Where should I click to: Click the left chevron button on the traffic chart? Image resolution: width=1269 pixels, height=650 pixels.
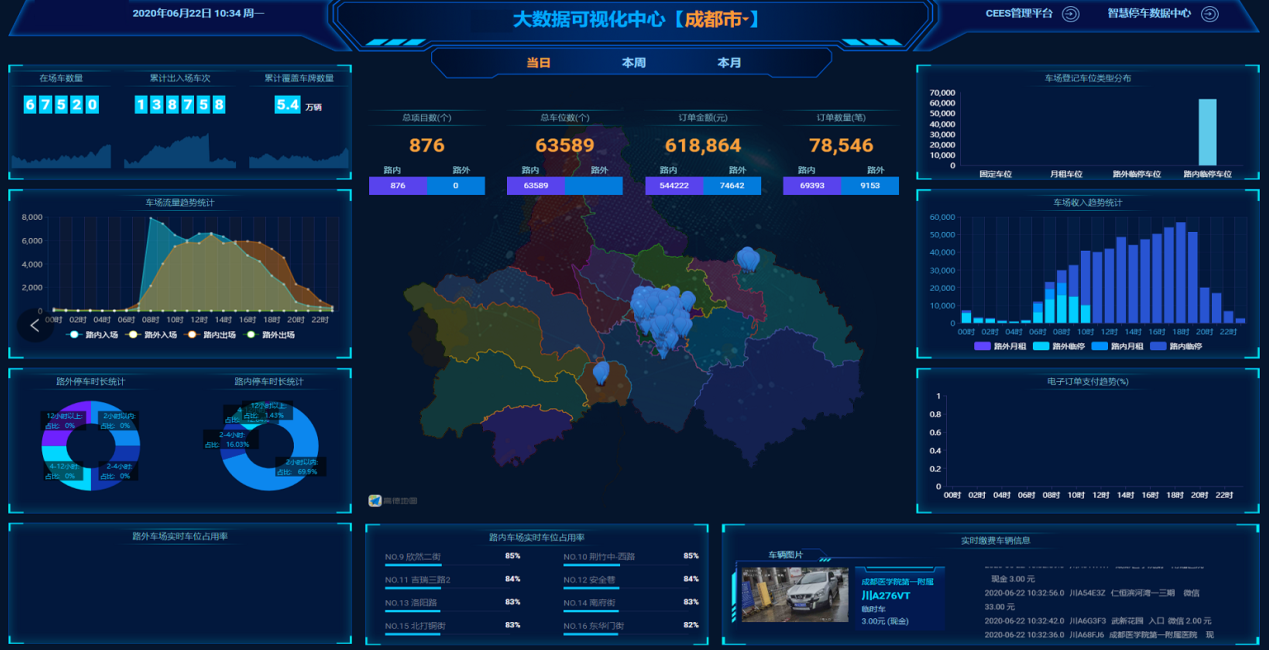coord(35,325)
